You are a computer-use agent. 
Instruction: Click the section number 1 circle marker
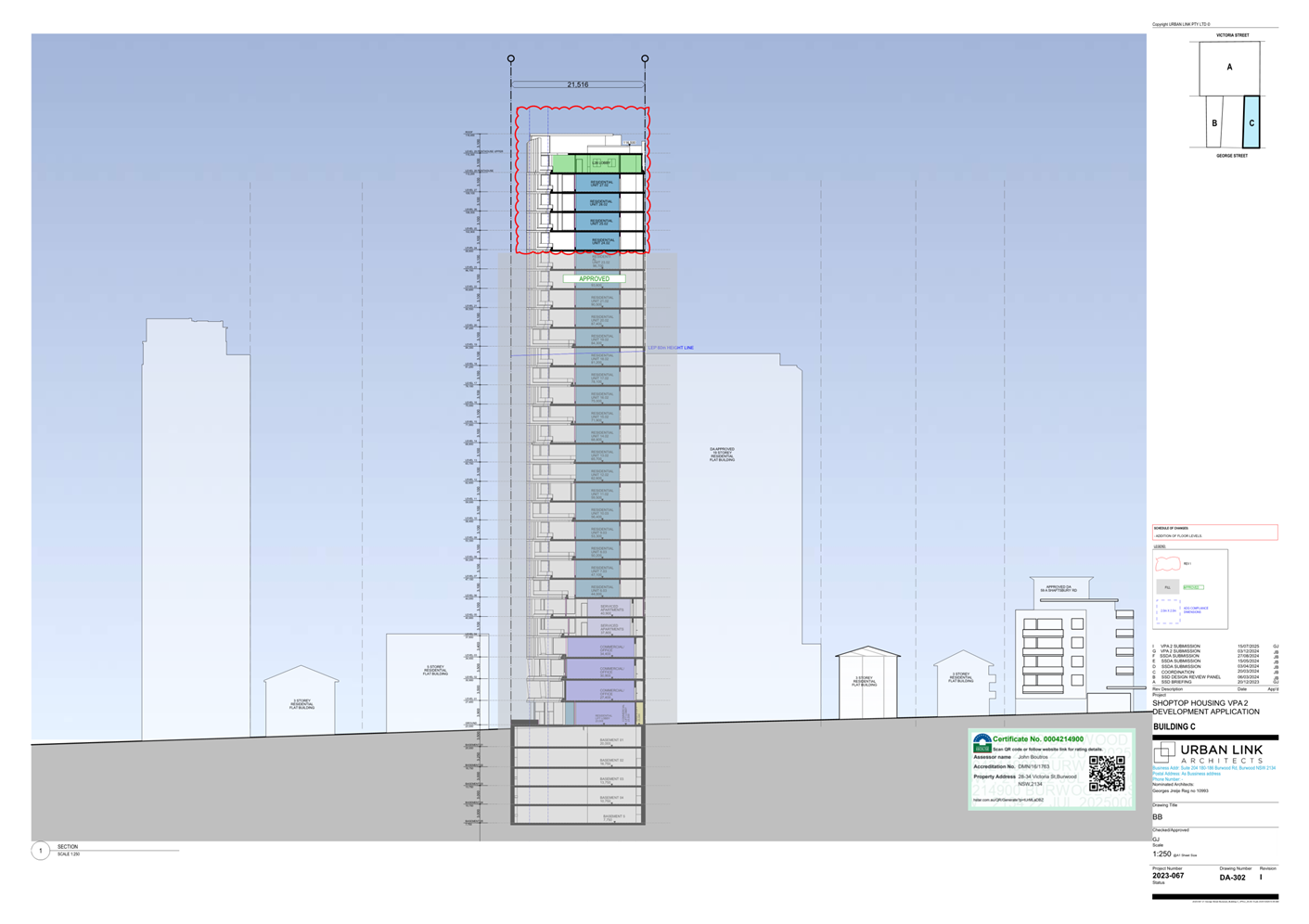tap(41, 851)
